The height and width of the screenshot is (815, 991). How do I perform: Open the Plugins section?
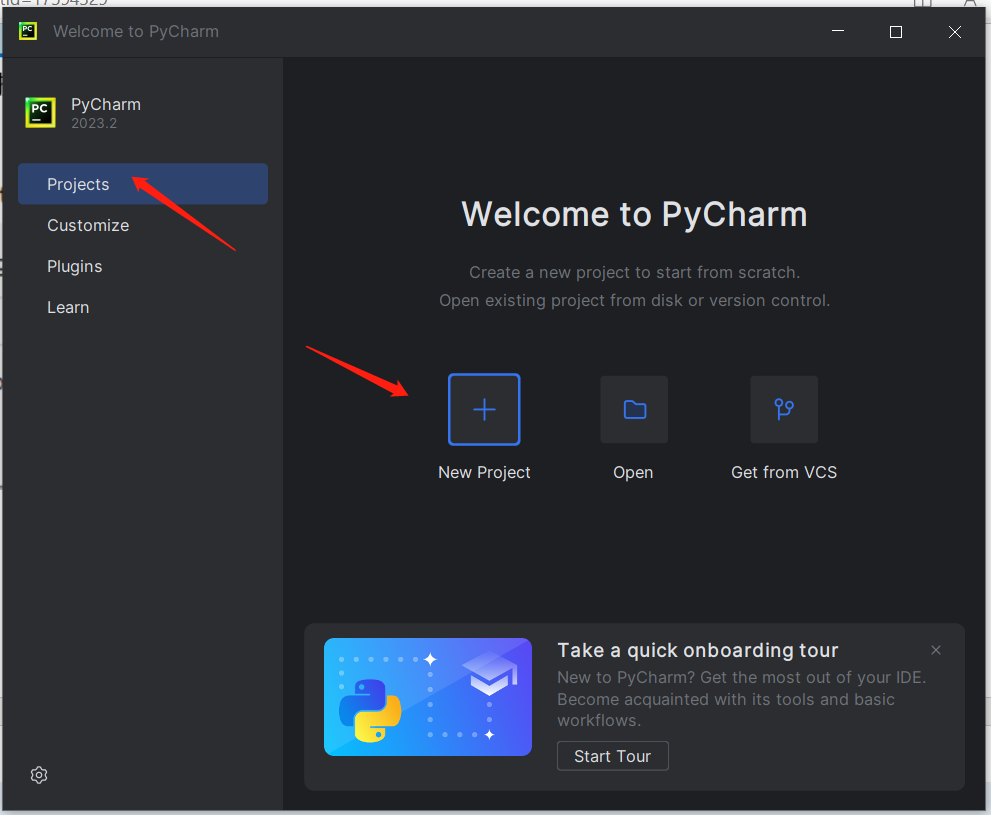point(74,266)
